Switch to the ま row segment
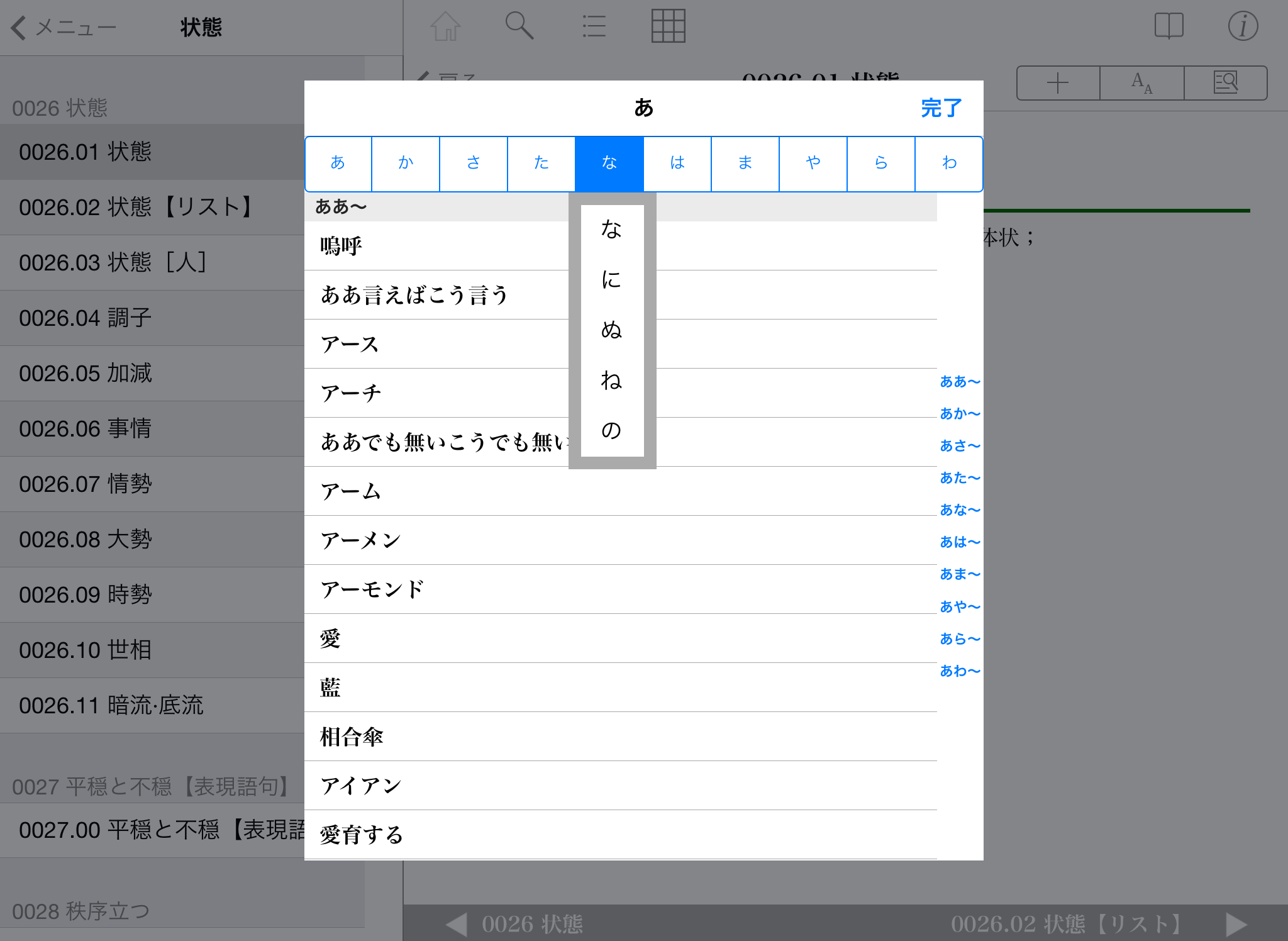1288x941 pixels. pos(745,163)
